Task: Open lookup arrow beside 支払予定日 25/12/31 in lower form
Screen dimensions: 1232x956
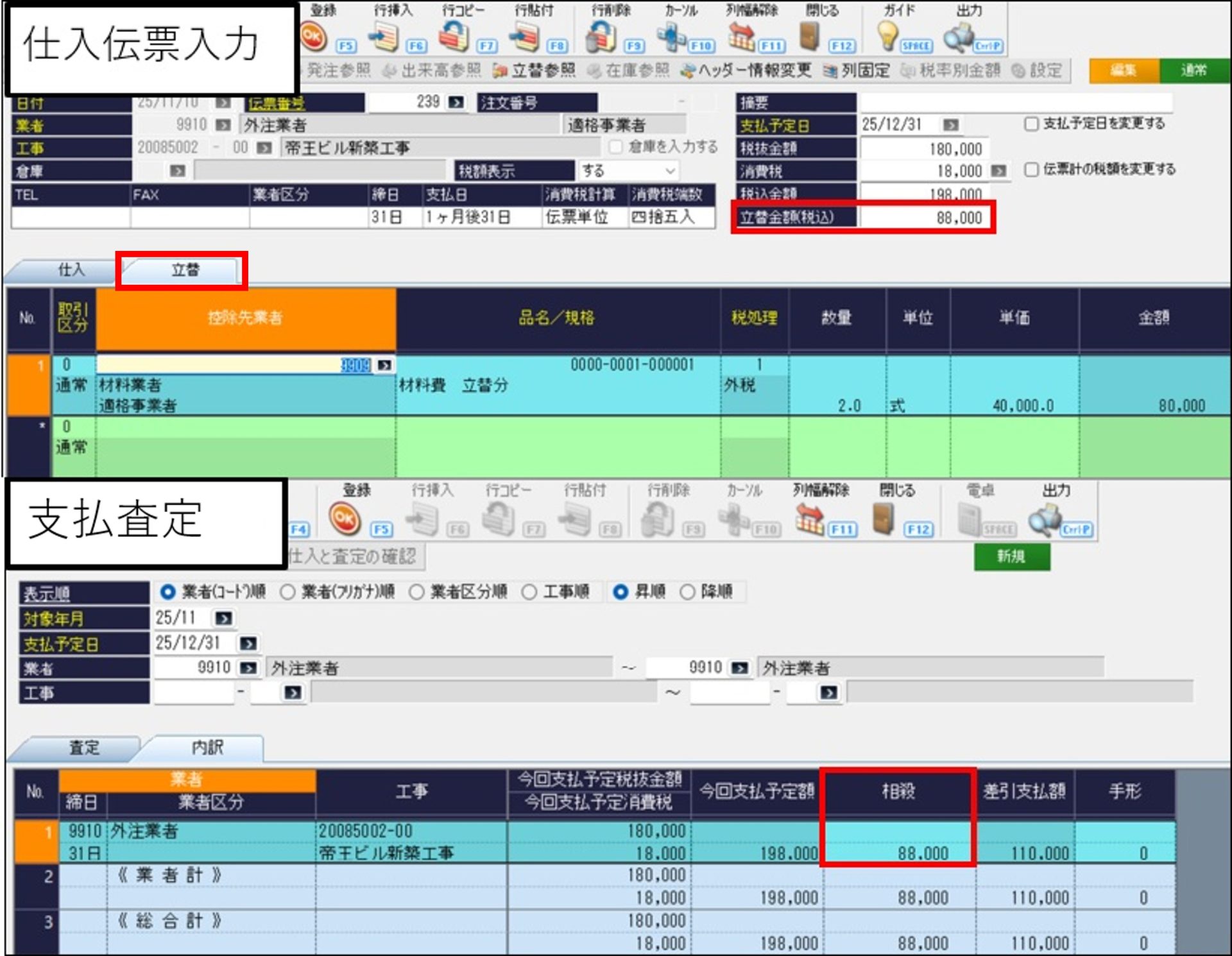Action: pyautogui.click(x=248, y=644)
